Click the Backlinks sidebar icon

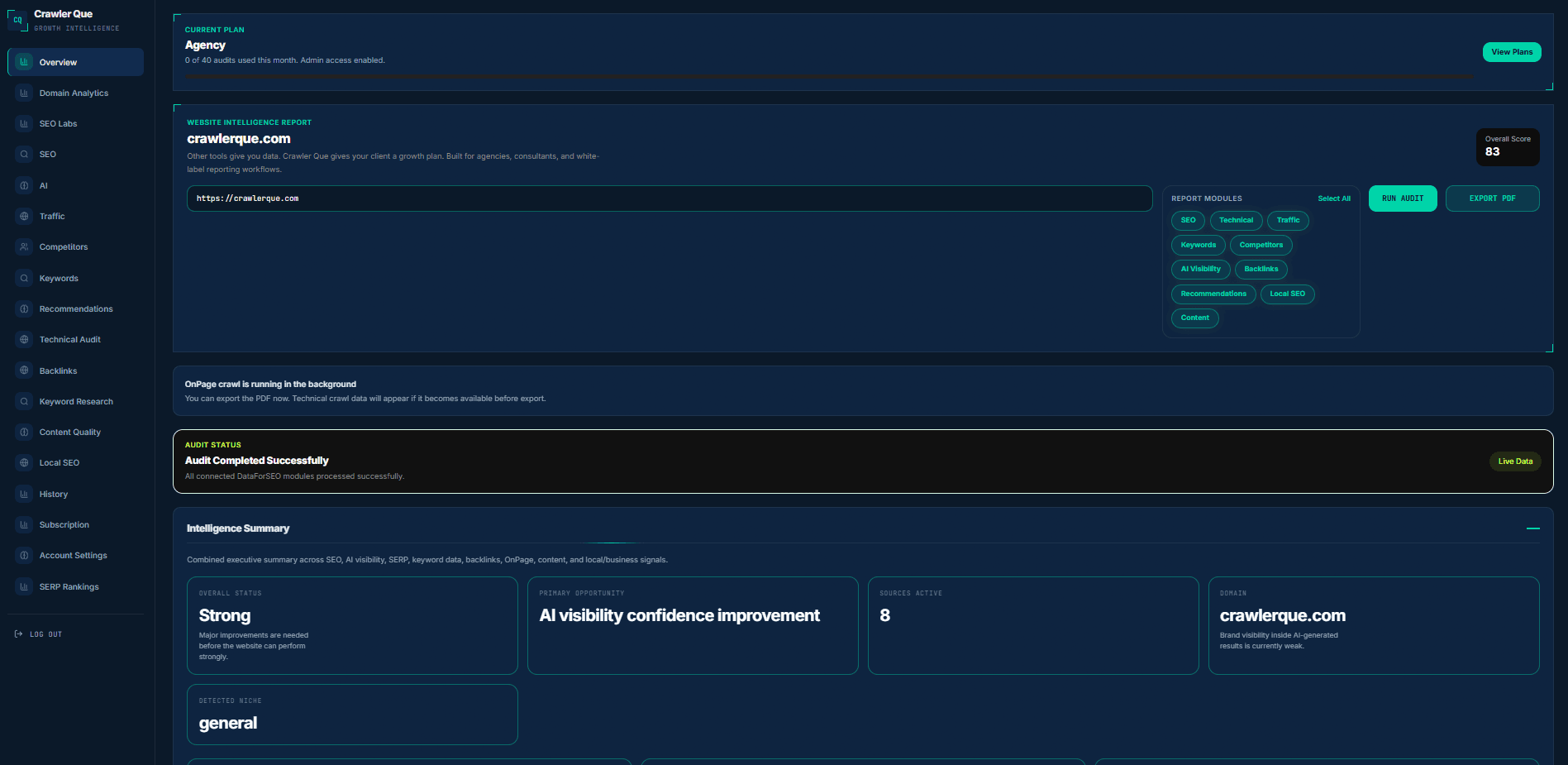24,371
